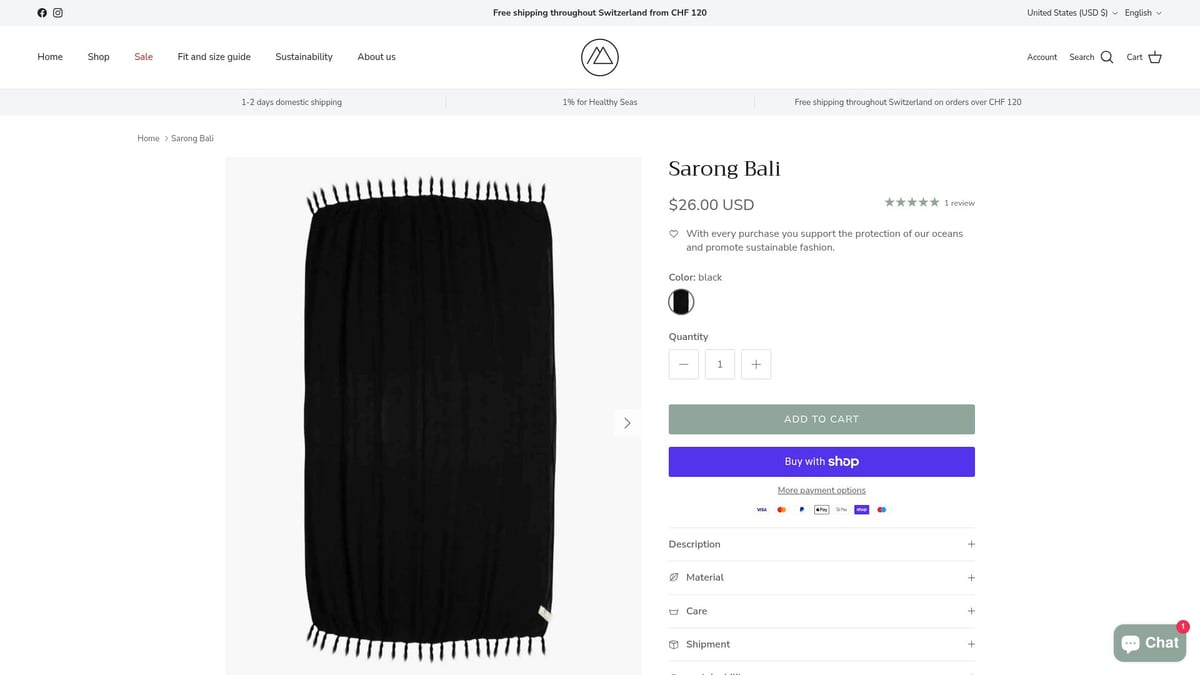Open the English language selector
1200x675 pixels.
tap(1140, 13)
